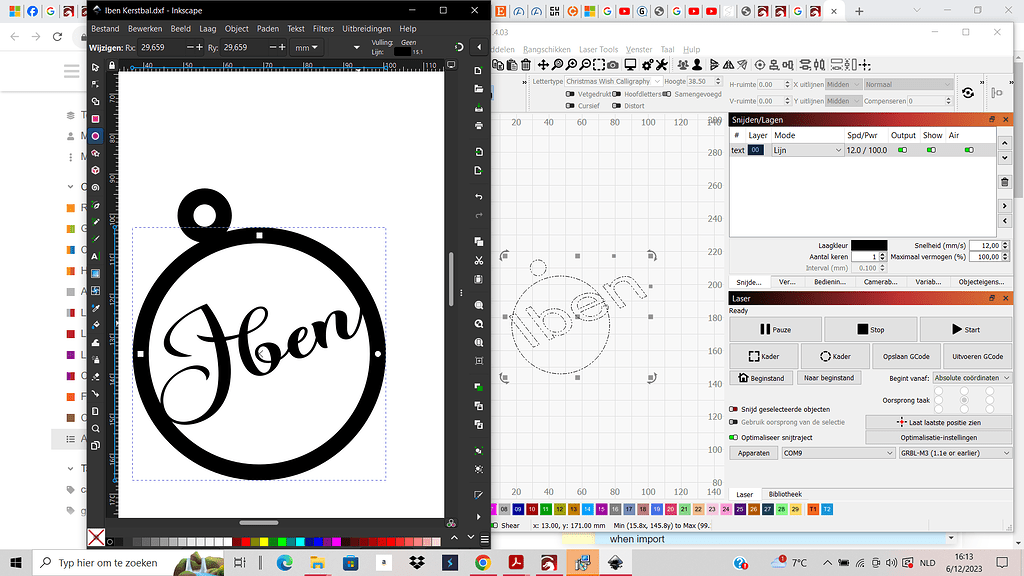
Task: Open the COM9 port dropdown
Action: [838, 452]
